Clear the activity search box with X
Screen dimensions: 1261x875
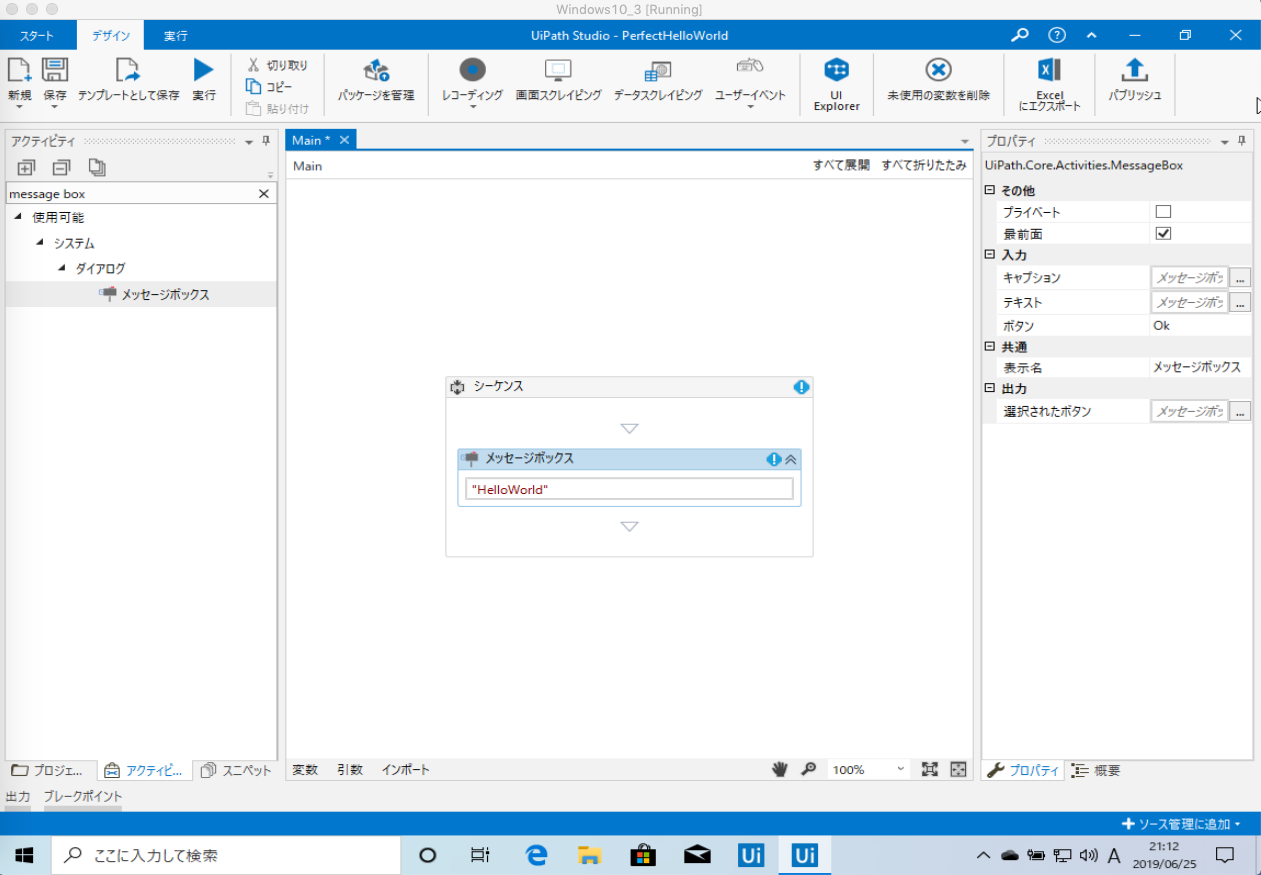tap(264, 194)
